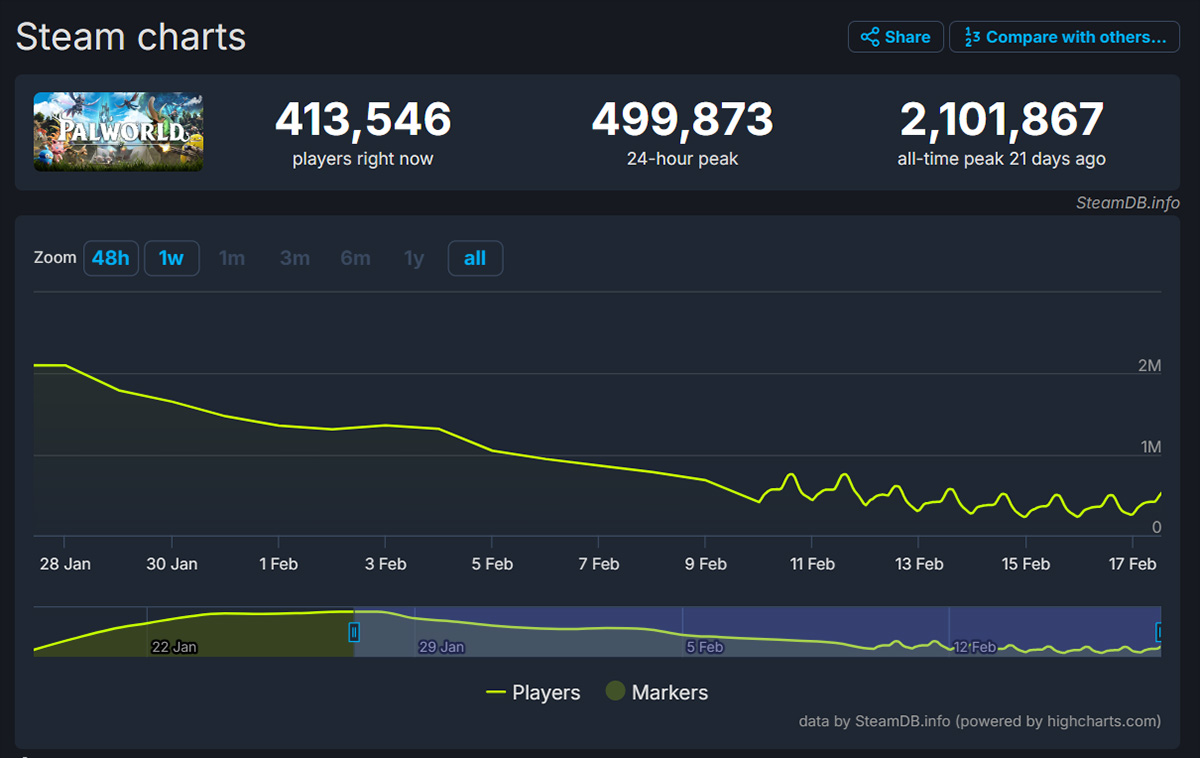The image size is (1200, 758).
Task: Click the 3 Feb axis label
Action: (385, 564)
